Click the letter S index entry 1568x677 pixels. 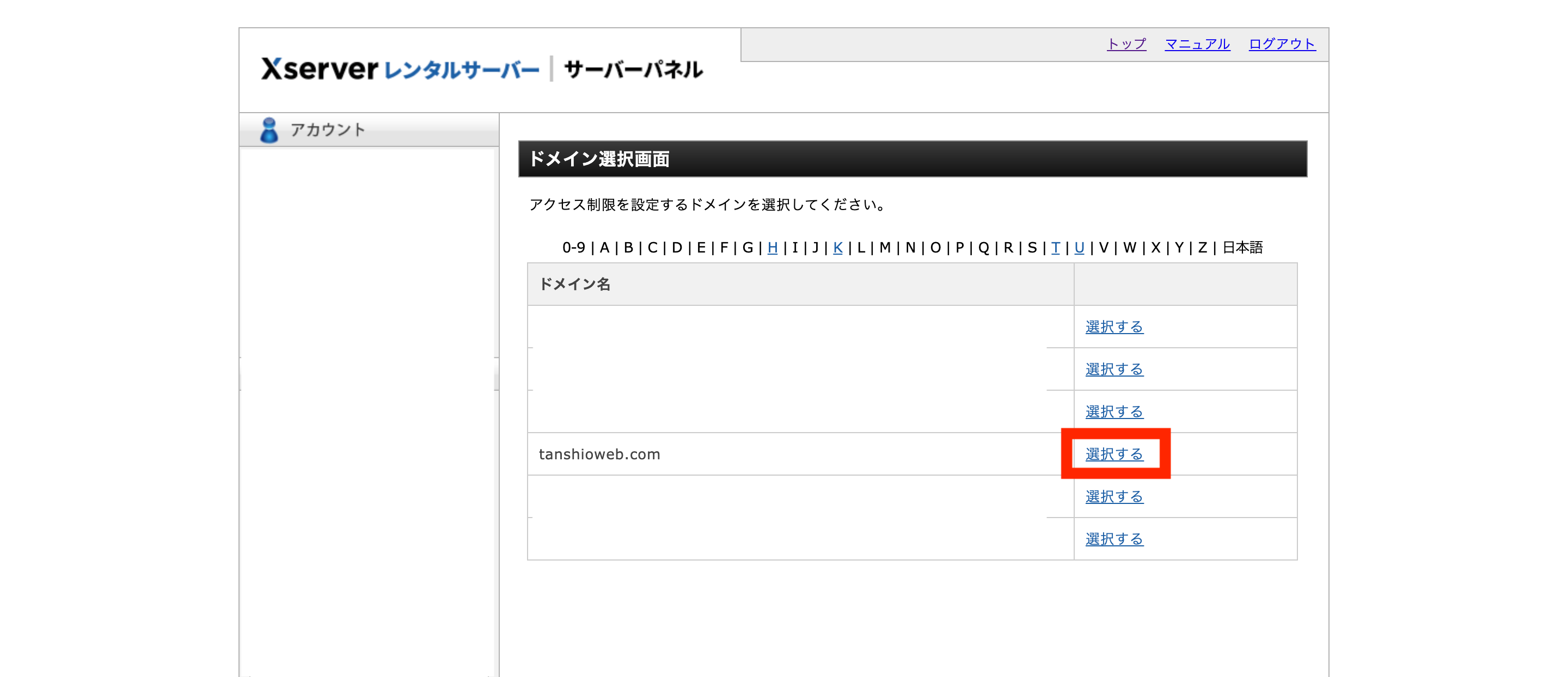(x=1032, y=248)
